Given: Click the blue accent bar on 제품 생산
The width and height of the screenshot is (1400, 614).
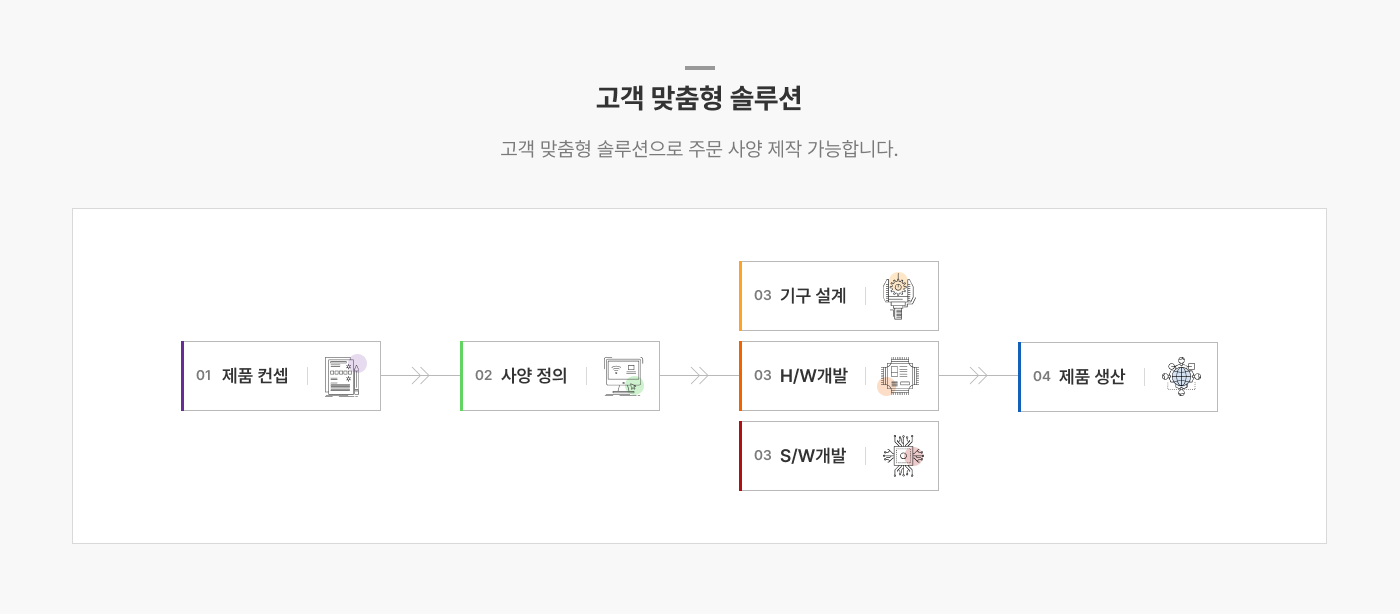Looking at the screenshot, I should 1020,377.
